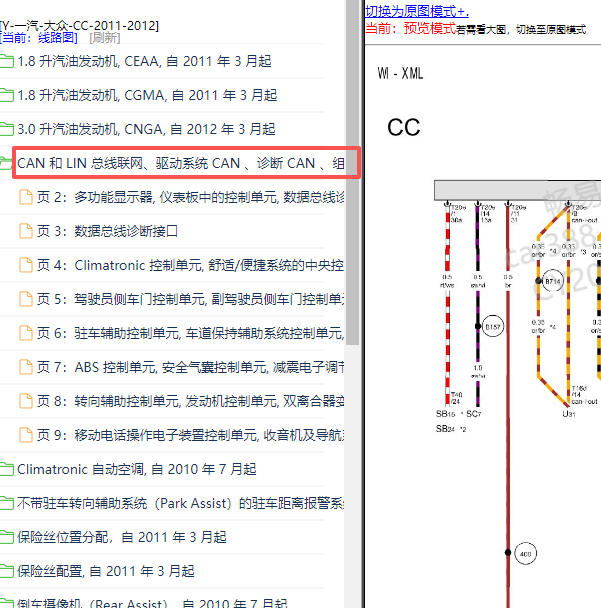Expand 3.0 升汽油发动机 CNGA entry

point(146,129)
